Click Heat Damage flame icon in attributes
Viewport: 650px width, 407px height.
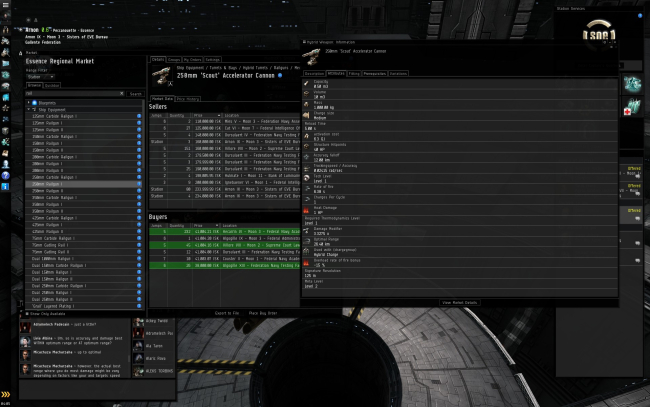point(306,210)
